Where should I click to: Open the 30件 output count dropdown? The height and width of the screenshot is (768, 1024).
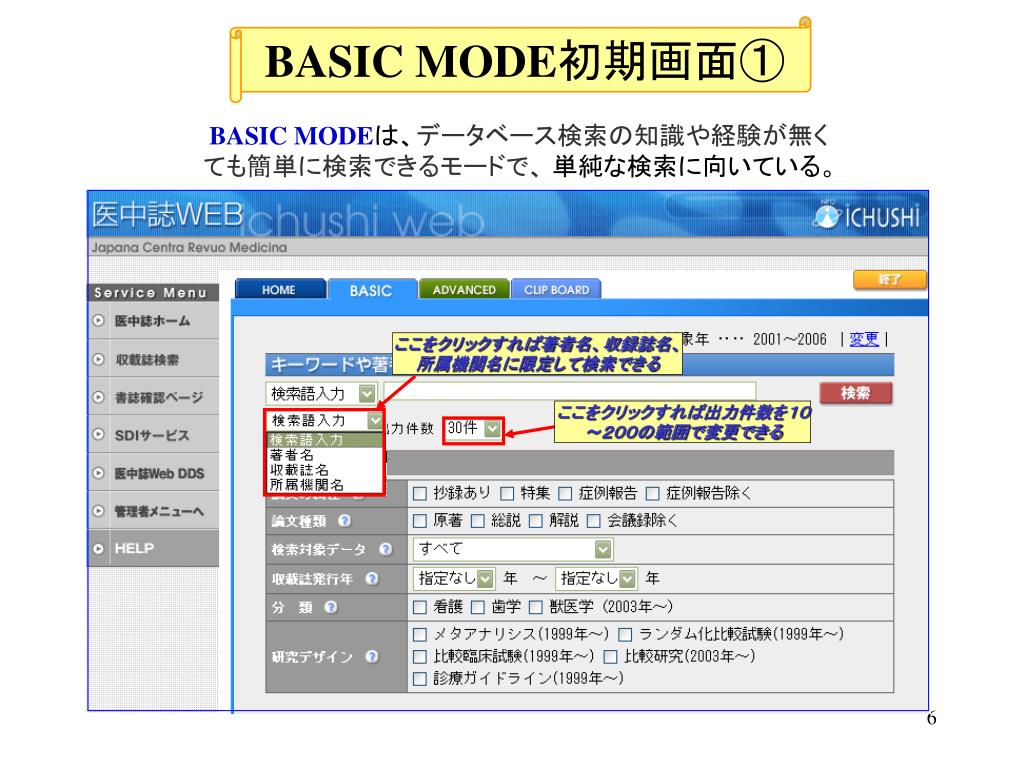tap(473, 429)
